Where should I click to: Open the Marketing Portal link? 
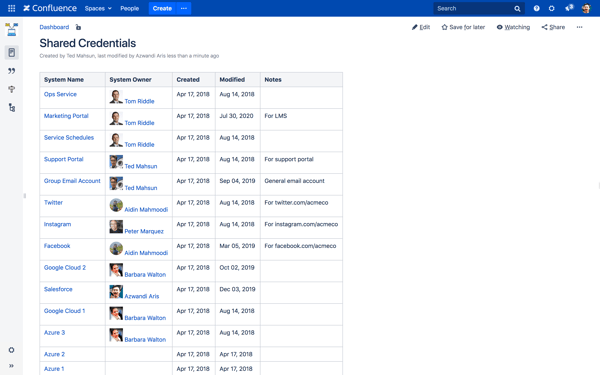pos(66,116)
